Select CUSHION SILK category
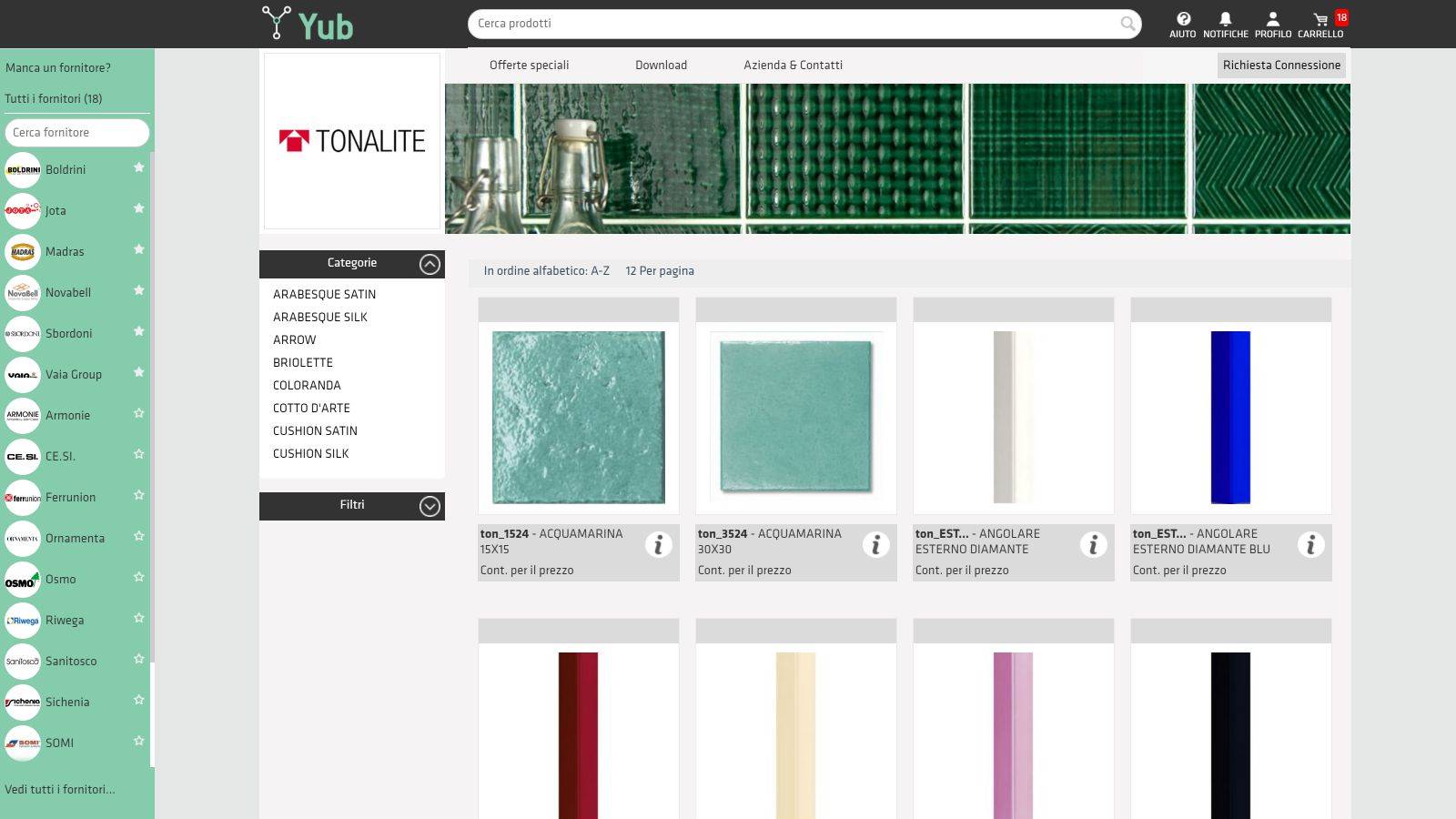Viewport: 1456px width, 819px height. (311, 454)
